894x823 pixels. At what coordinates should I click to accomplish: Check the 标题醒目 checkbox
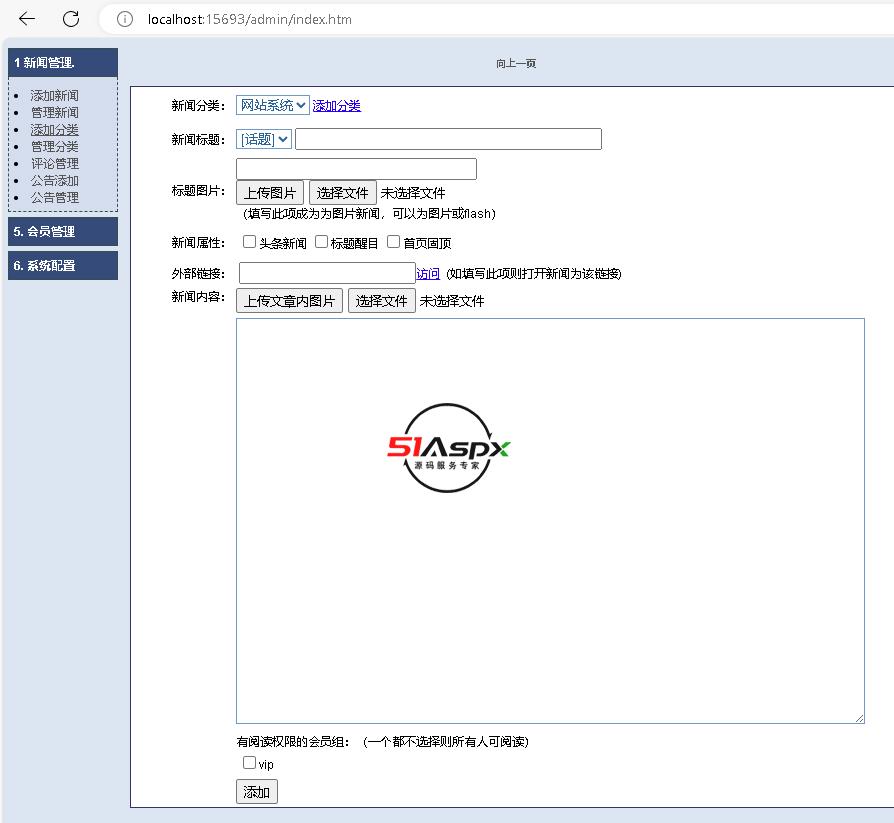pyautogui.click(x=322, y=242)
